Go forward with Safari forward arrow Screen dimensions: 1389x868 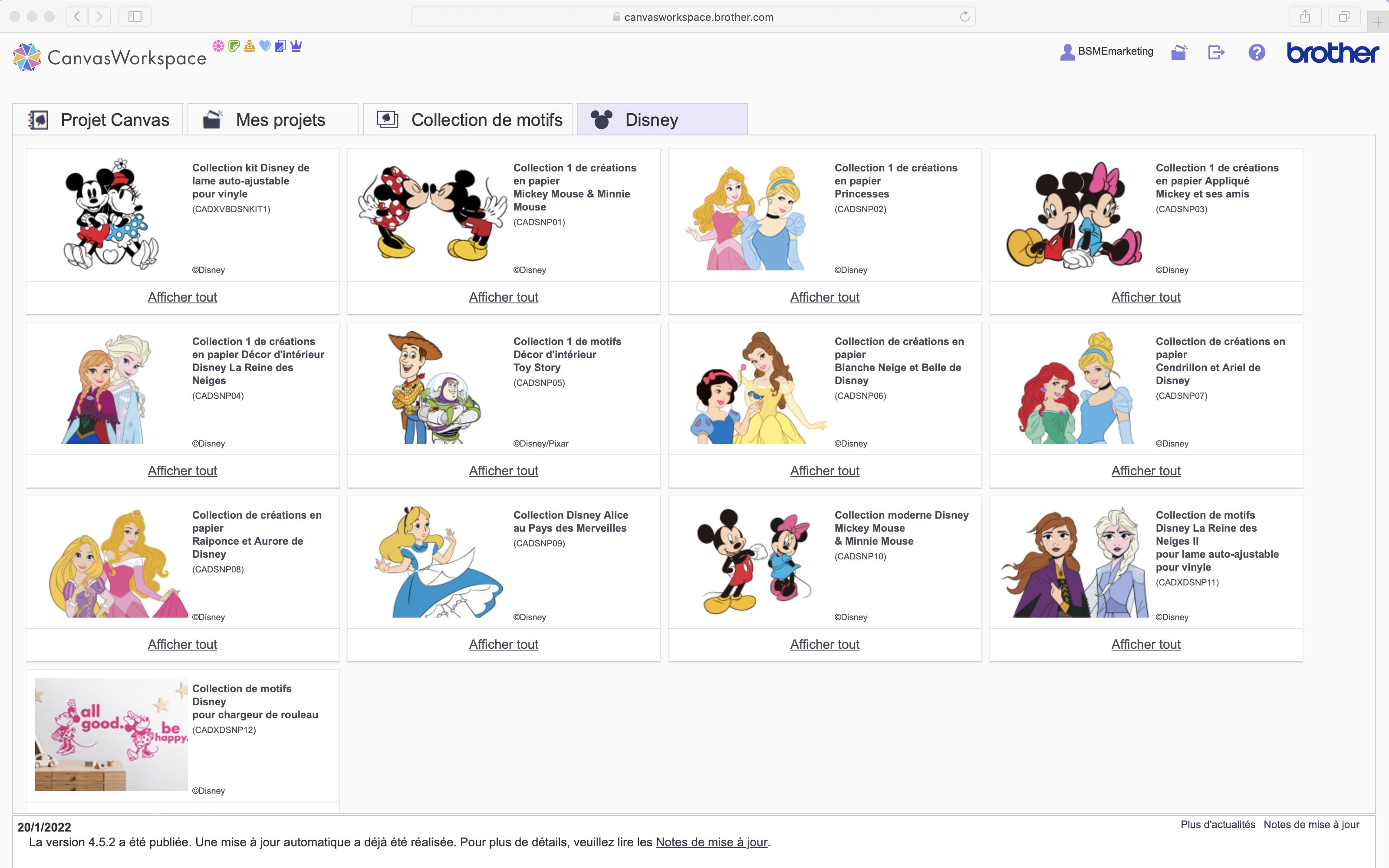pyautogui.click(x=99, y=16)
